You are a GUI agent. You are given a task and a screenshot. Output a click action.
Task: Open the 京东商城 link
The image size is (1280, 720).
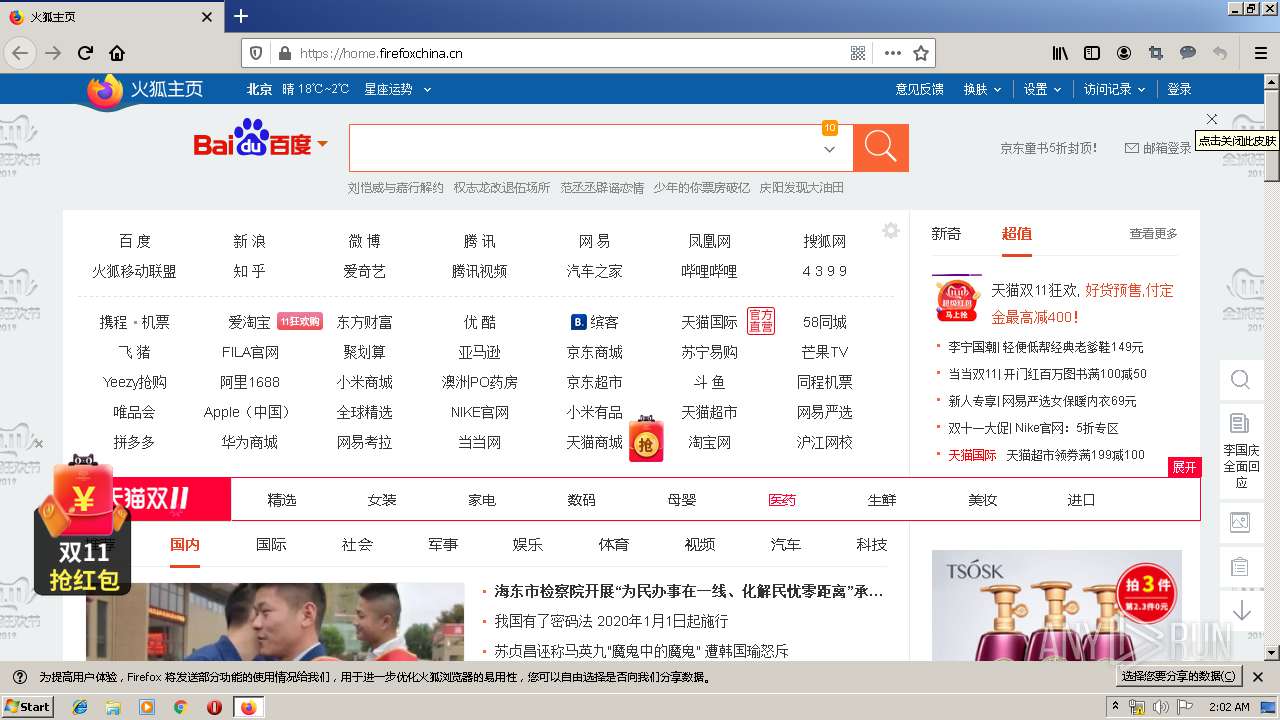click(x=595, y=352)
